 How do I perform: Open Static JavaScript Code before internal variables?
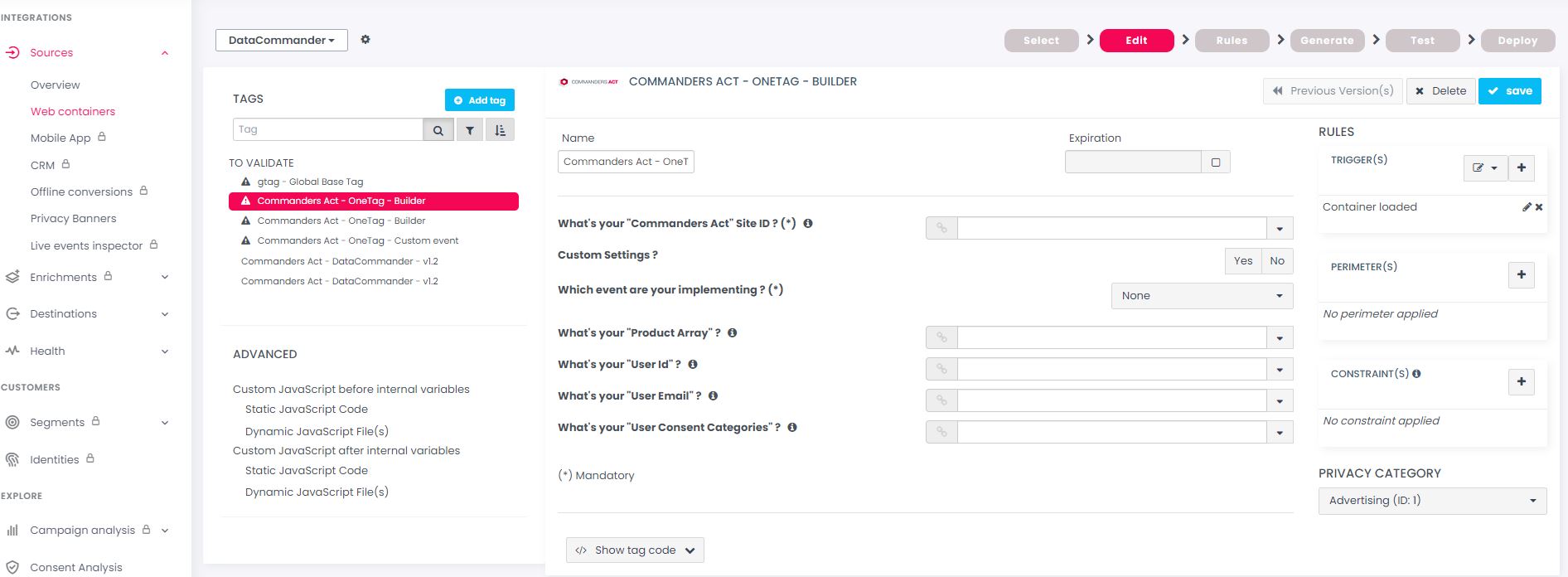point(307,409)
